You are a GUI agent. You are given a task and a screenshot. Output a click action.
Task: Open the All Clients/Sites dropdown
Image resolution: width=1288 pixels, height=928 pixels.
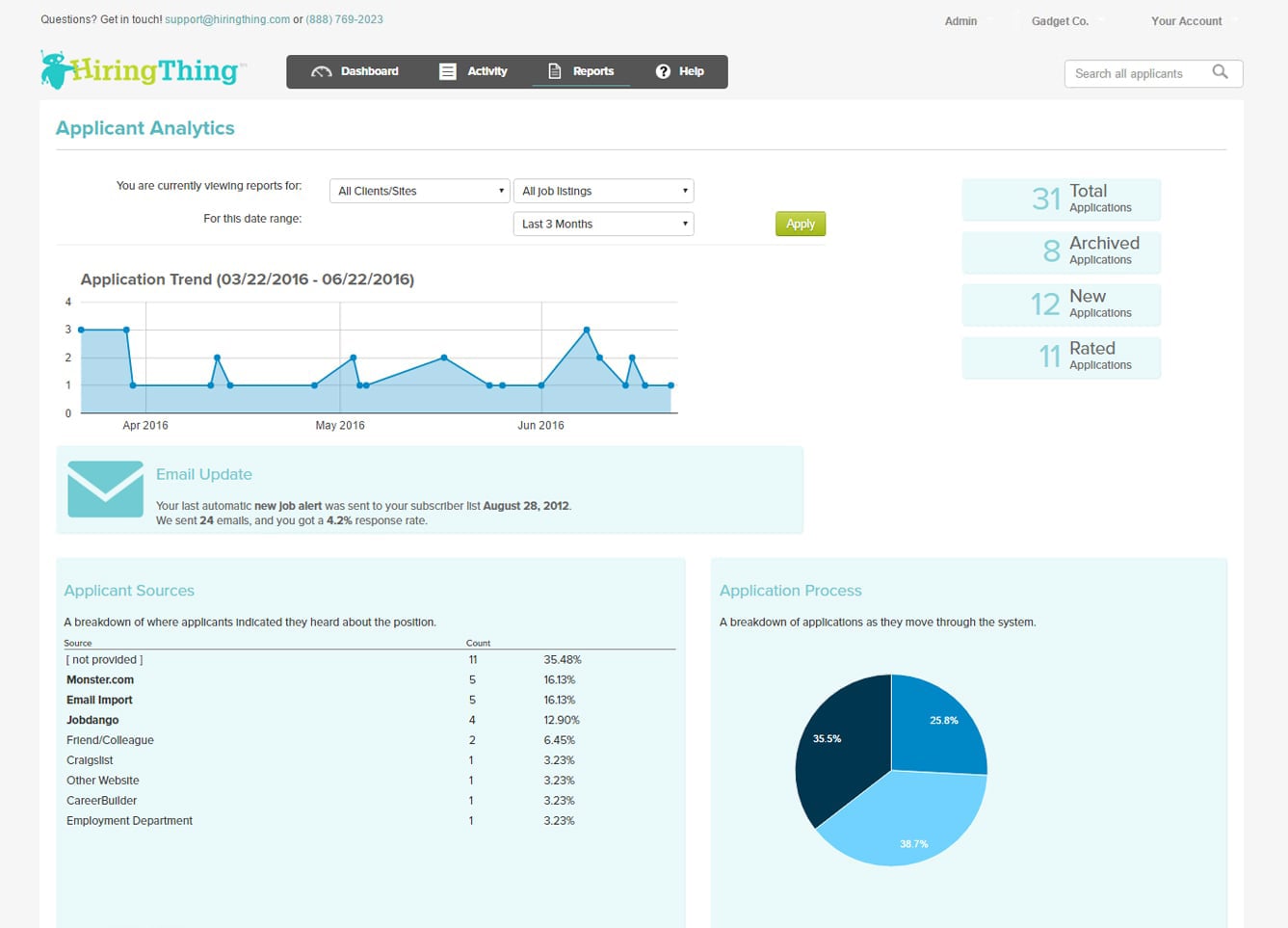419,191
